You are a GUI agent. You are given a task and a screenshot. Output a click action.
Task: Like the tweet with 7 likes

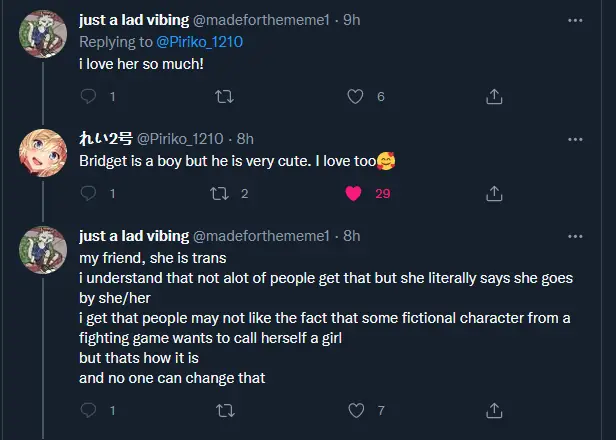pos(354,410)
